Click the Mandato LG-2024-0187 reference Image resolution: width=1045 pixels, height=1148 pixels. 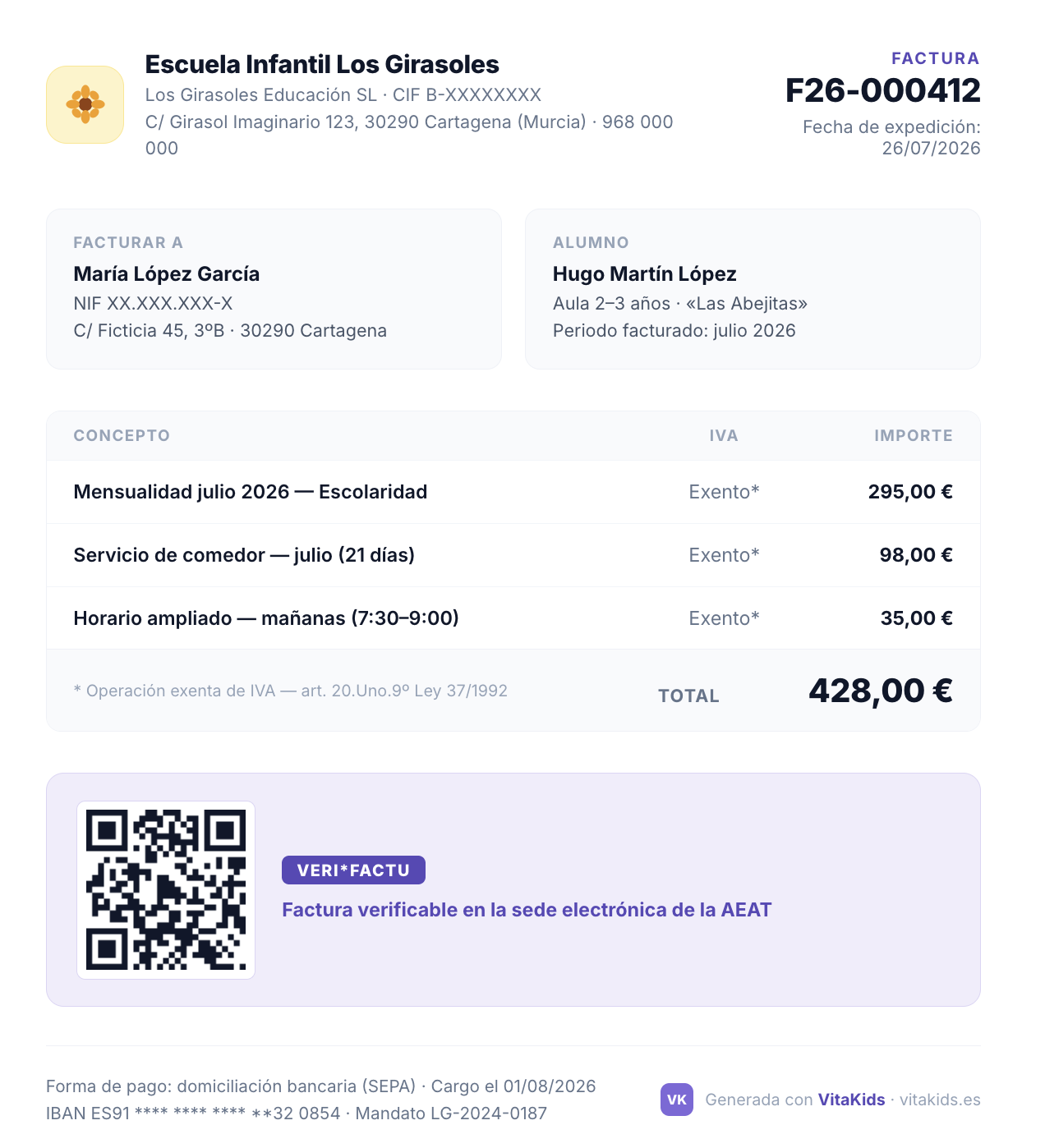(451, 1114)
